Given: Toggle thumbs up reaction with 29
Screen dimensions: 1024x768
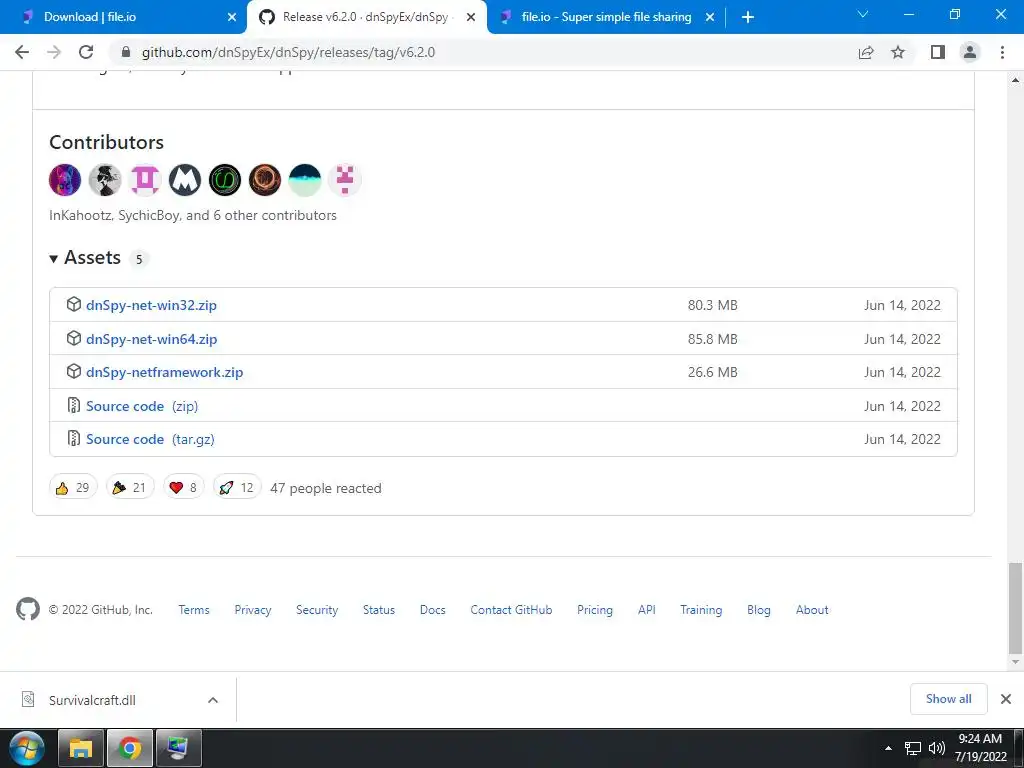Looking at the screenshot, I should [x=73, y=487].
